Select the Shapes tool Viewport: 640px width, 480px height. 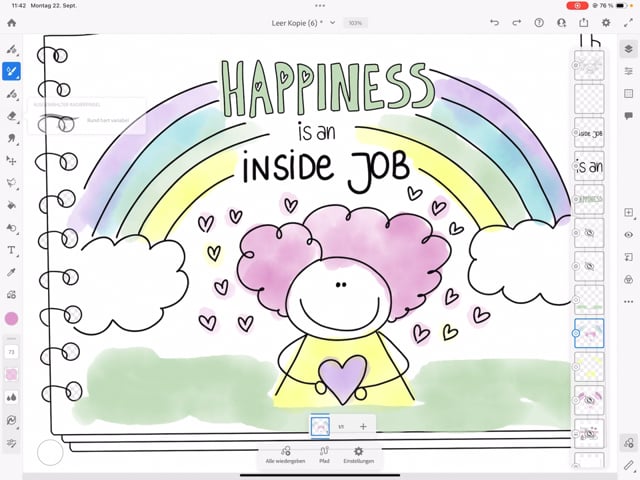(x=11, y=228)
